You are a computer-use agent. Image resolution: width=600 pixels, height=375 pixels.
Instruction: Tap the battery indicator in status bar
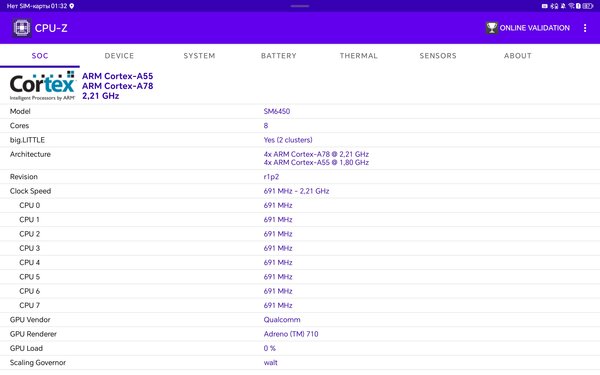[588, 6]
